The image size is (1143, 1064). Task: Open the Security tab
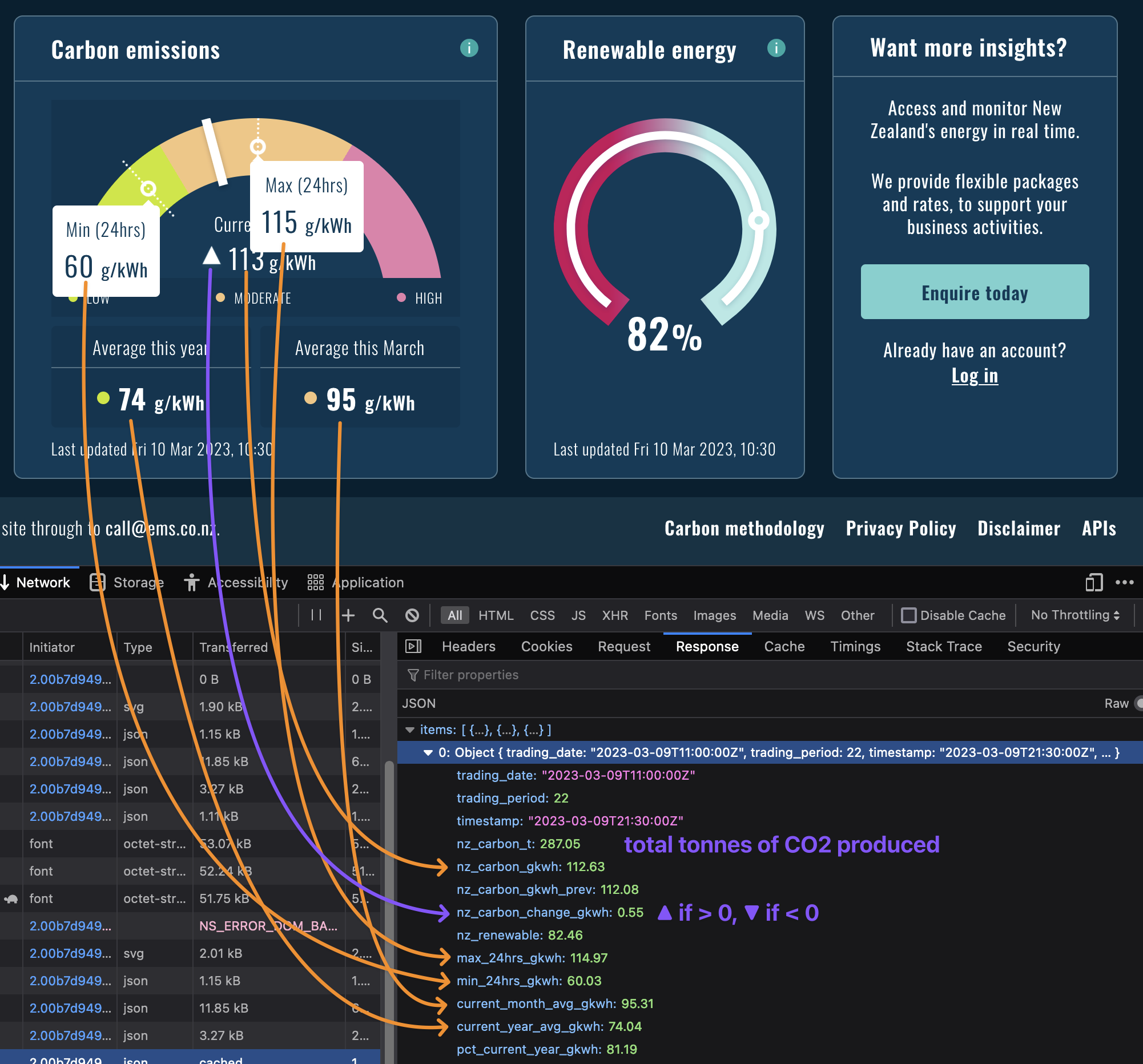[1033, 646]
